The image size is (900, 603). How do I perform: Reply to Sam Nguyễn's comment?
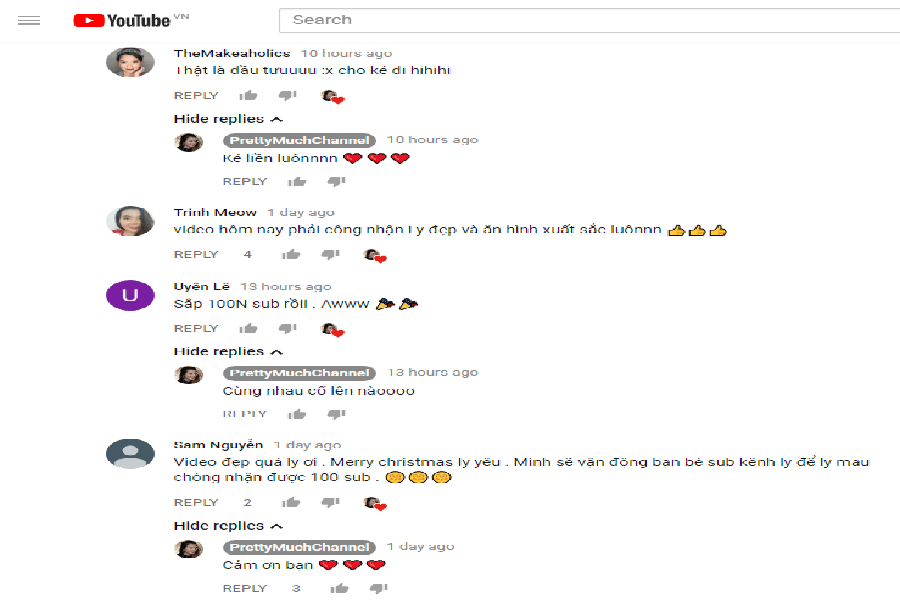tap(196, 503)
